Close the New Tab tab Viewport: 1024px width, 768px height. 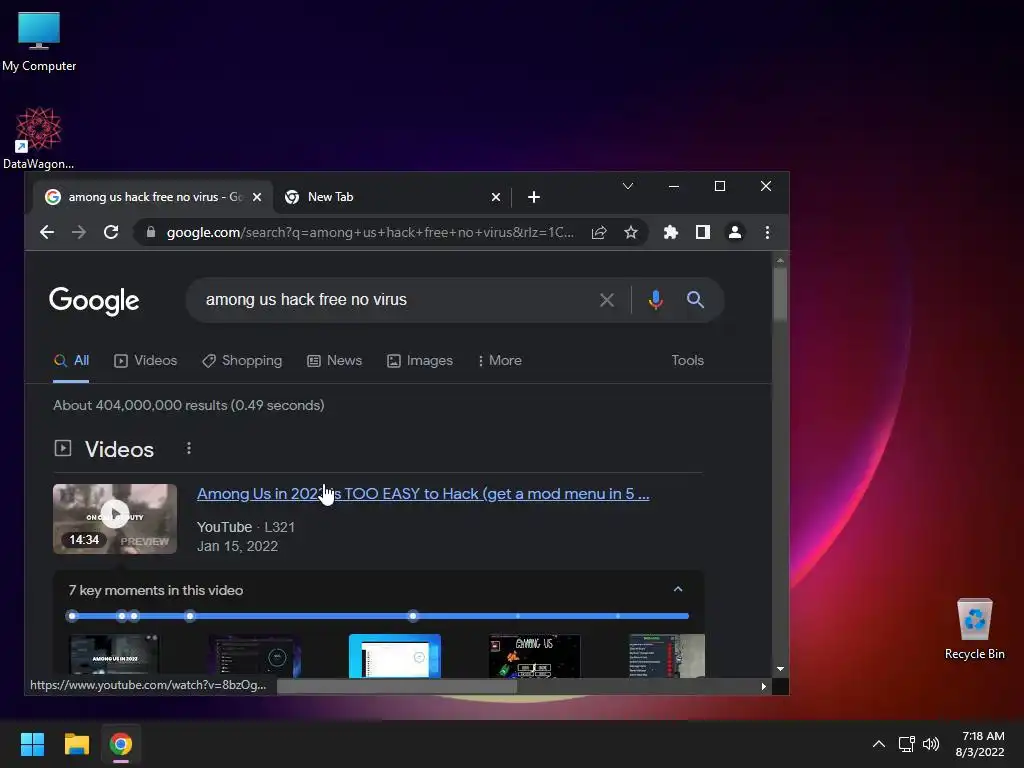coord(496,197)
